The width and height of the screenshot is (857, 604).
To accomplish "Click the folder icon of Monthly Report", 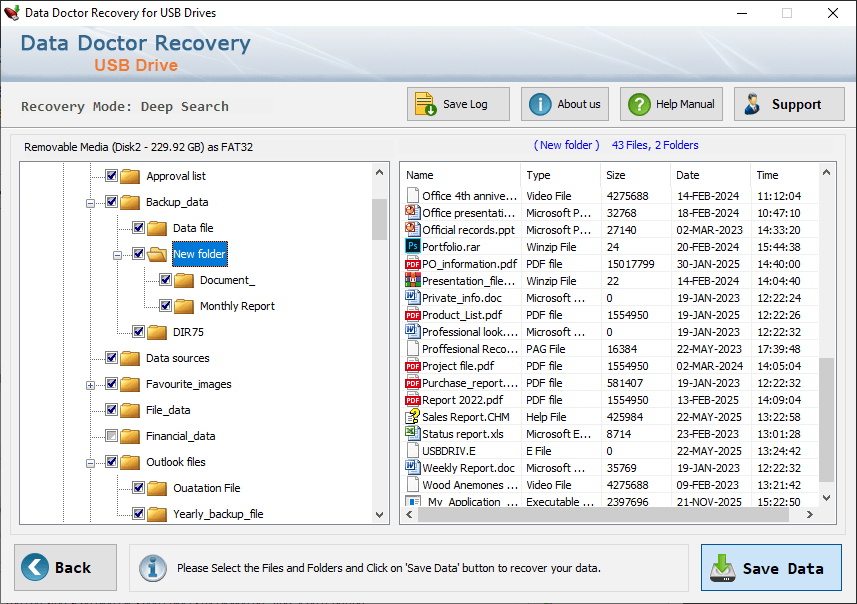I will tap(184, 306).
